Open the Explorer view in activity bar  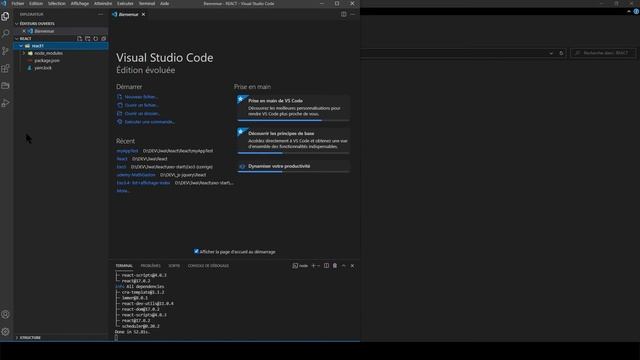[x=5, y=16]
